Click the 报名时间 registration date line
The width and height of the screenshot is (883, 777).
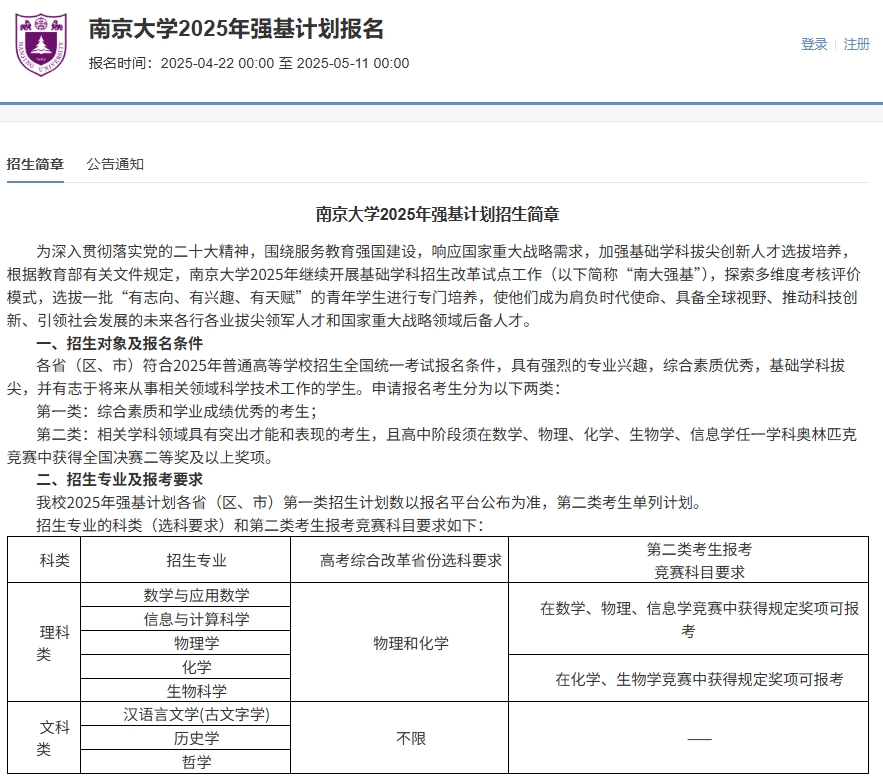click(249, 63)
